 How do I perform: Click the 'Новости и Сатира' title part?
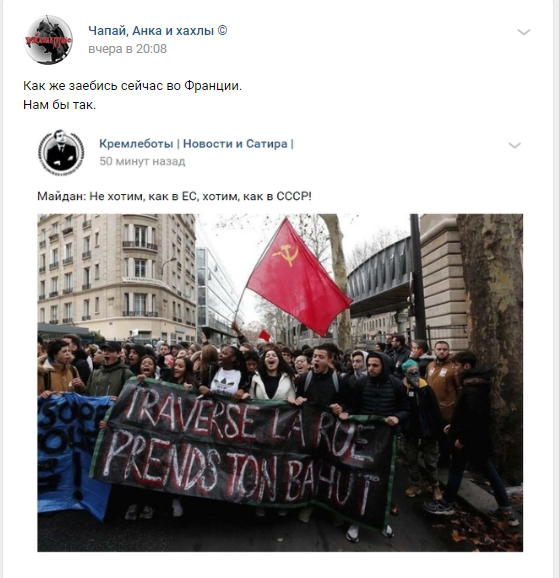click(x=235, y=143)
